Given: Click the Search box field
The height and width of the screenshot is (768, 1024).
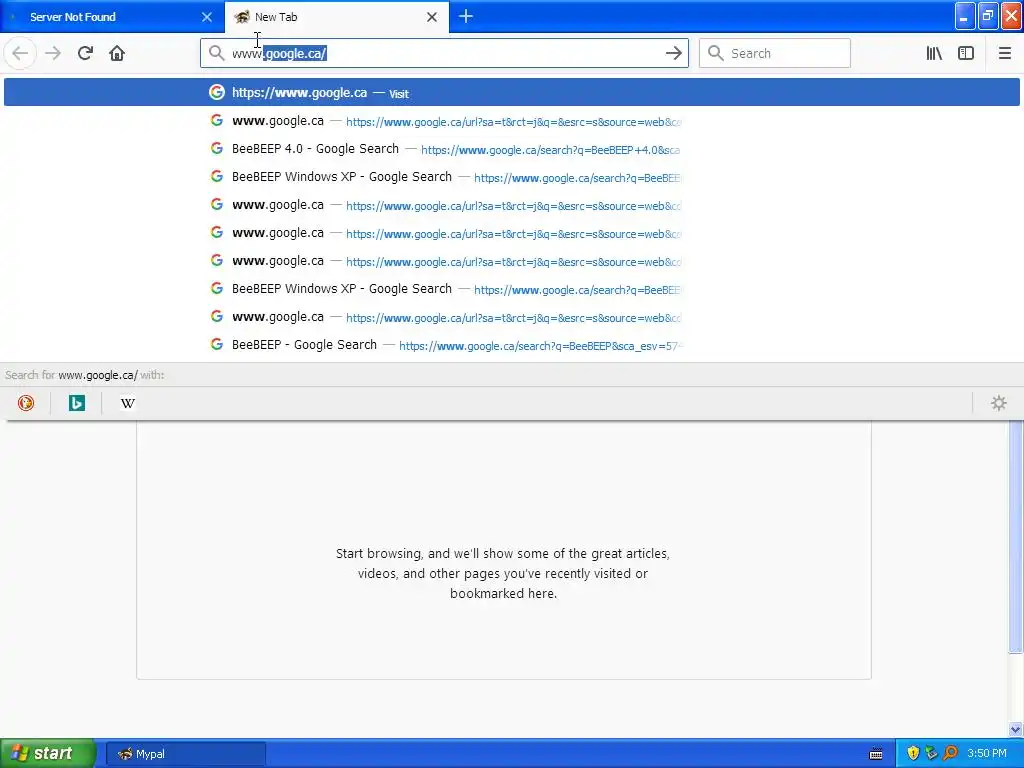Looking at the screenshot, I should pos(775,54).
